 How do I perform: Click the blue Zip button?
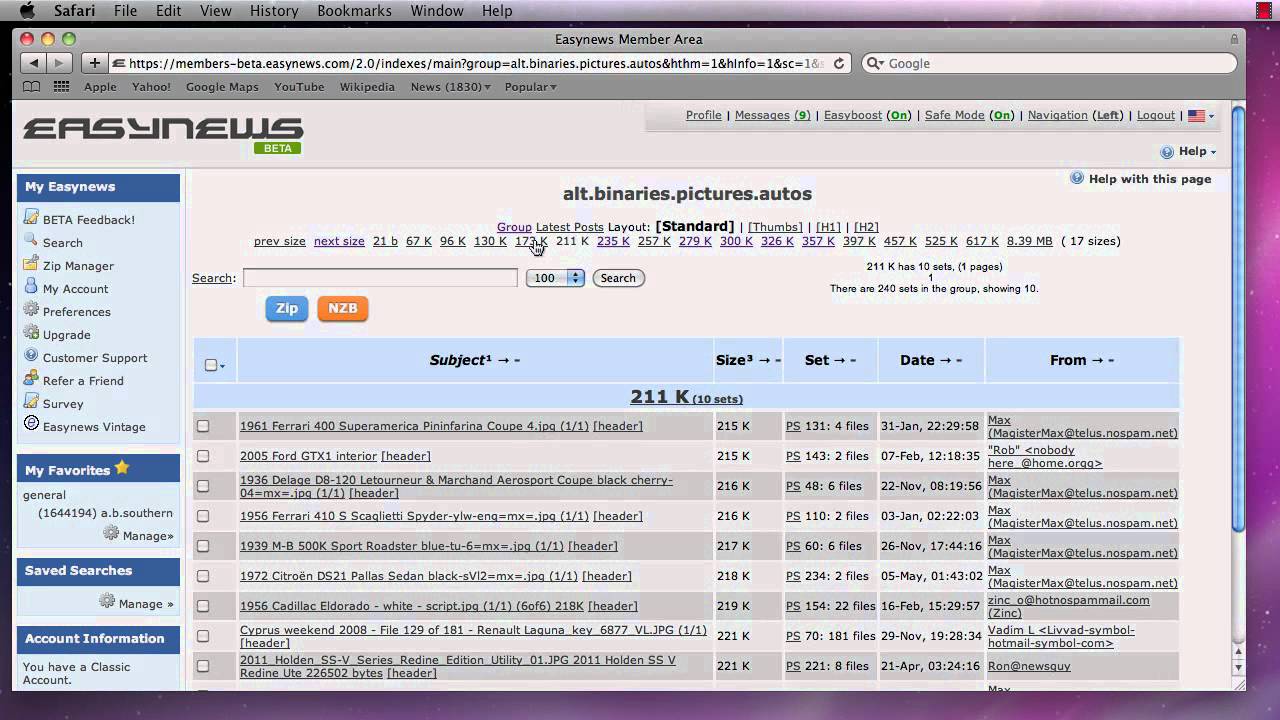(x=287, y=308)
